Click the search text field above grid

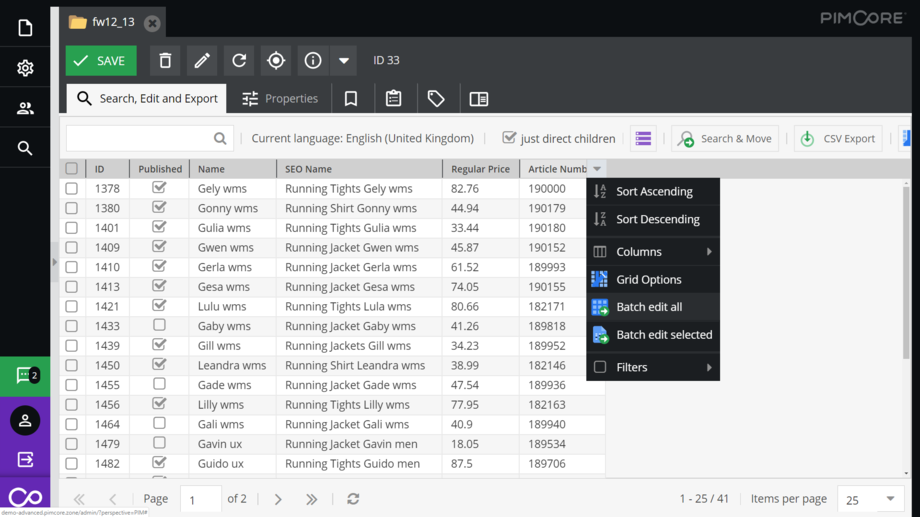click(x=140, y=139)
